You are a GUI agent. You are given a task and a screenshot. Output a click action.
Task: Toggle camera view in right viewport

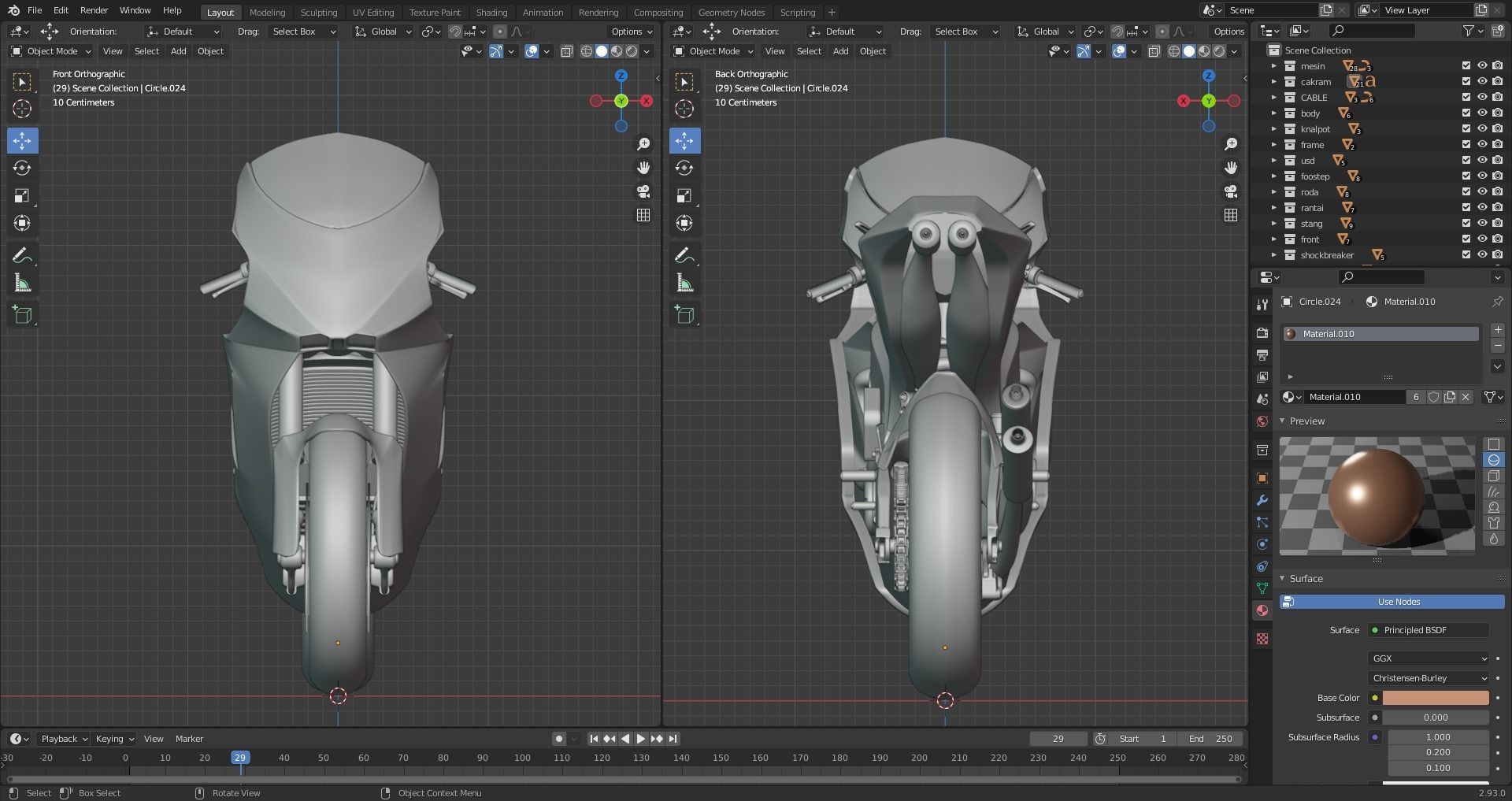(1231, 191)
